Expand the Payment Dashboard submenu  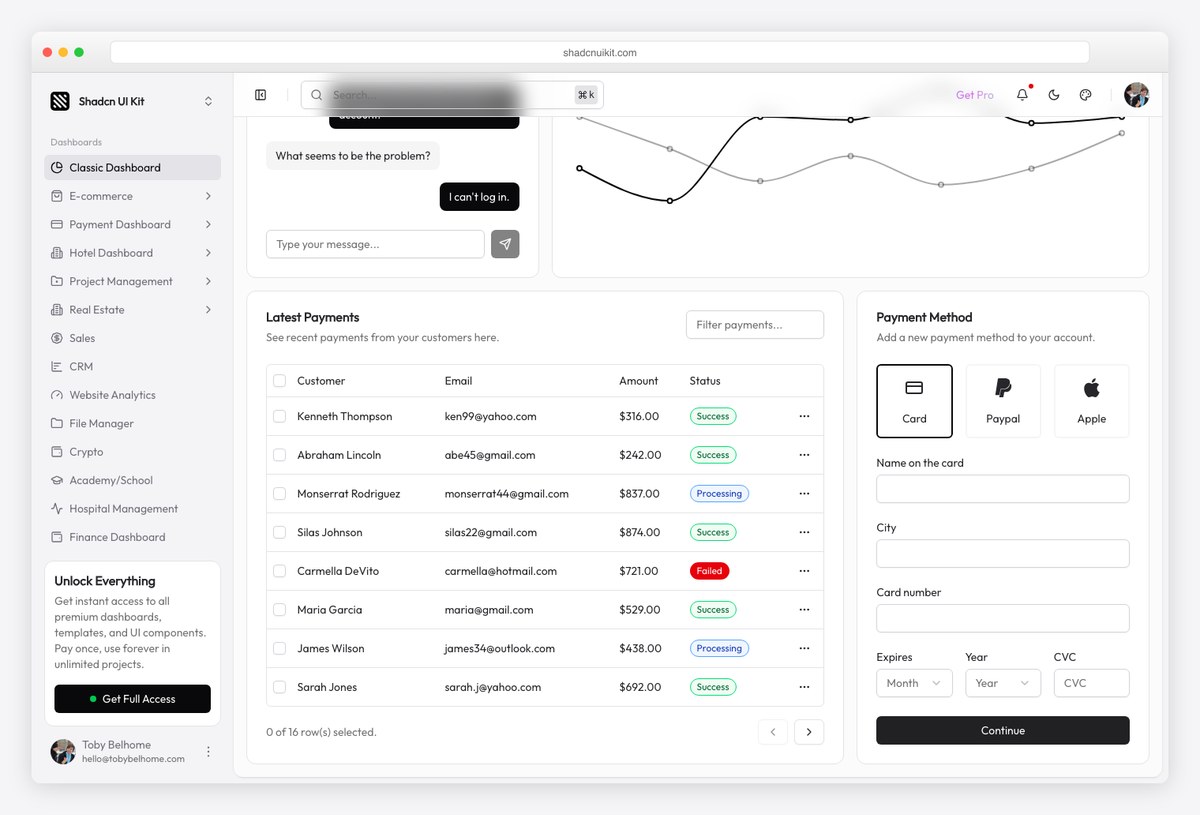pyautogui.click(x=208, y=225)
